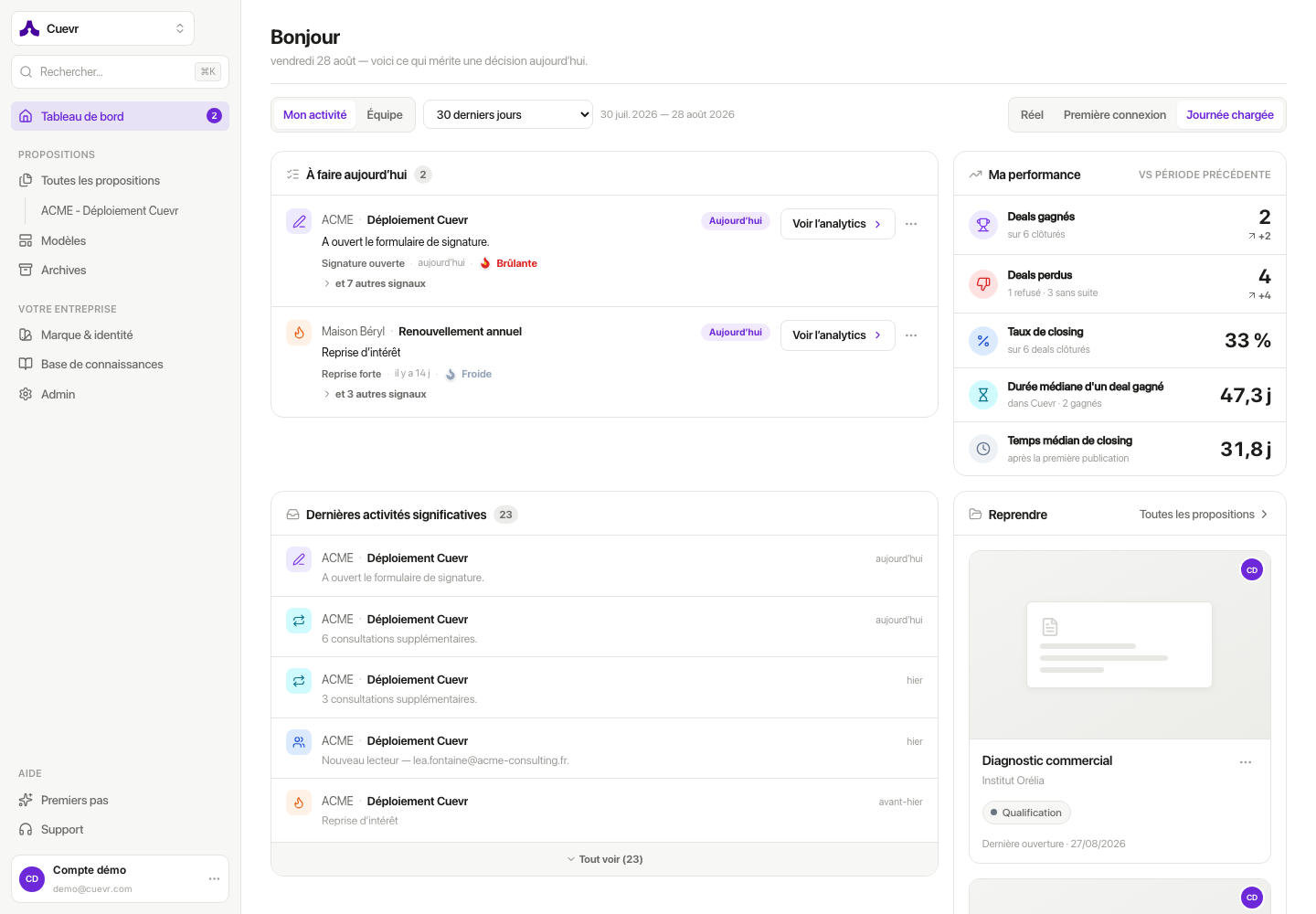
Task: Click the flame icon beside Maison Béryl
Action: 299,333
